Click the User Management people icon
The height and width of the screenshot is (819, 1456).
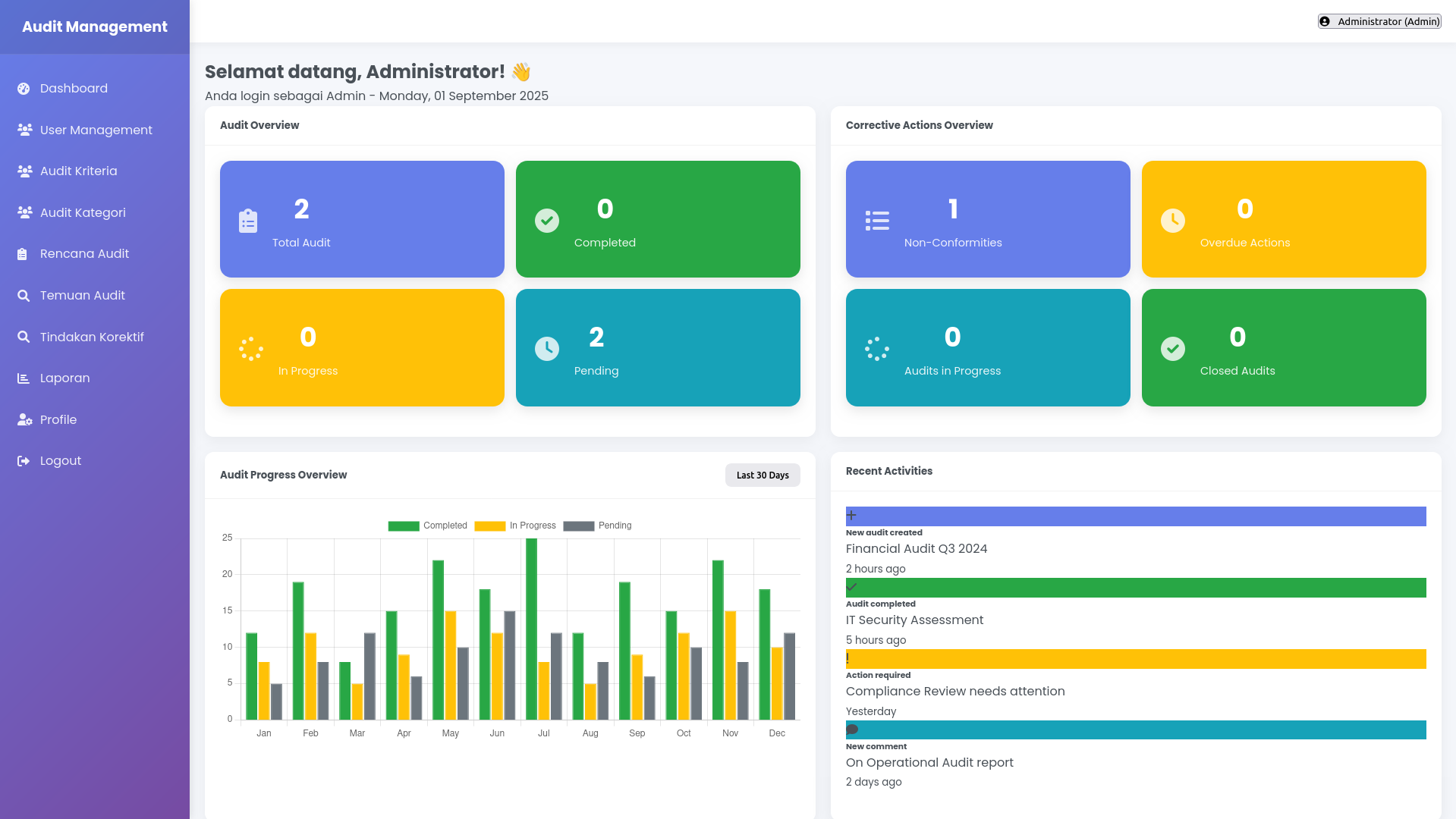[24, 130]
